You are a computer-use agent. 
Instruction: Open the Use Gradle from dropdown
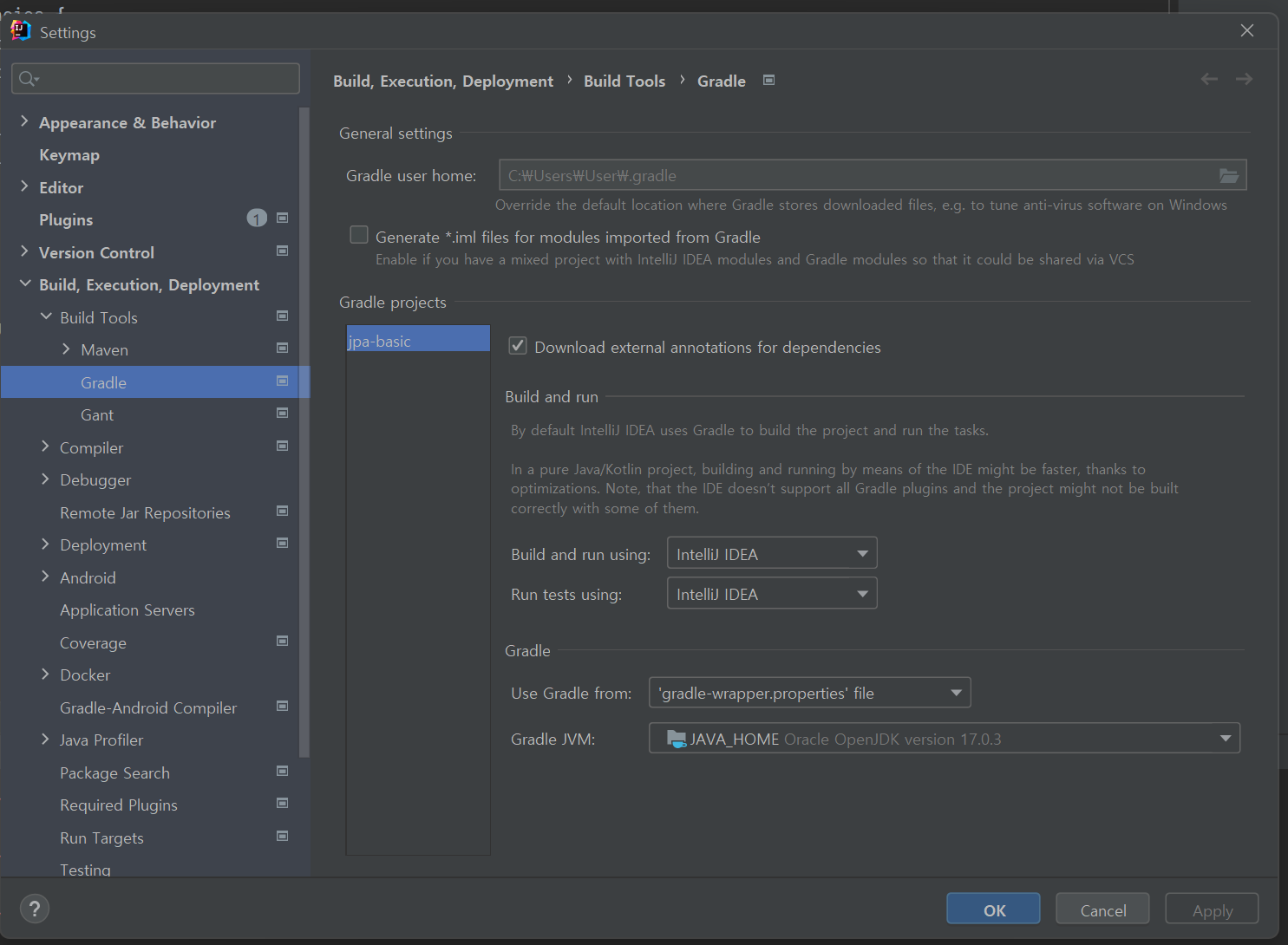coord(809,693)
